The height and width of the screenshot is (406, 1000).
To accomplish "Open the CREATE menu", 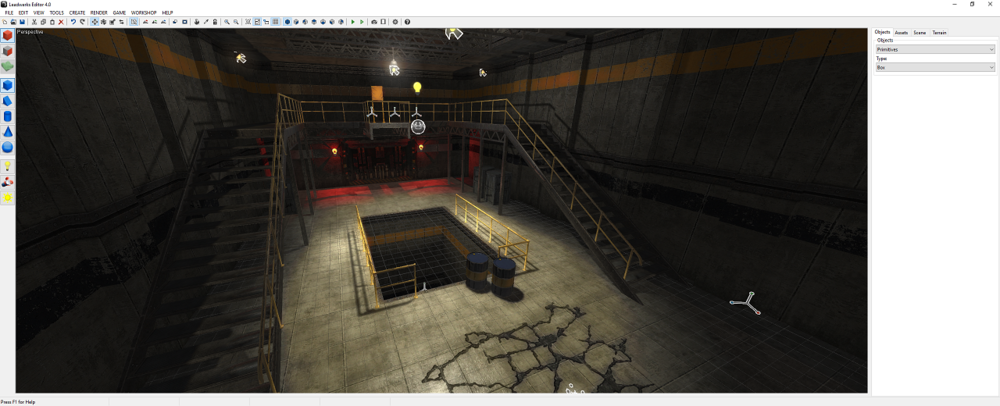I will [77, 13].
